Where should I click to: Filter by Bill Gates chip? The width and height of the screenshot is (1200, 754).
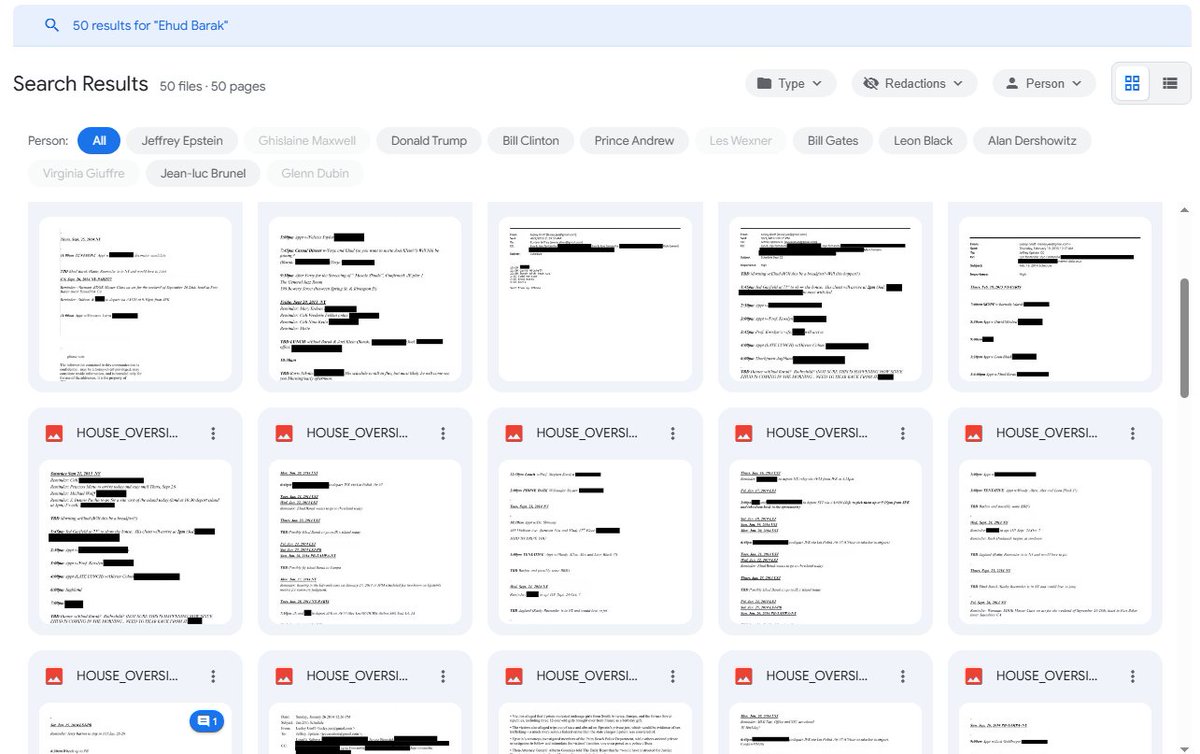click(833, 141)
